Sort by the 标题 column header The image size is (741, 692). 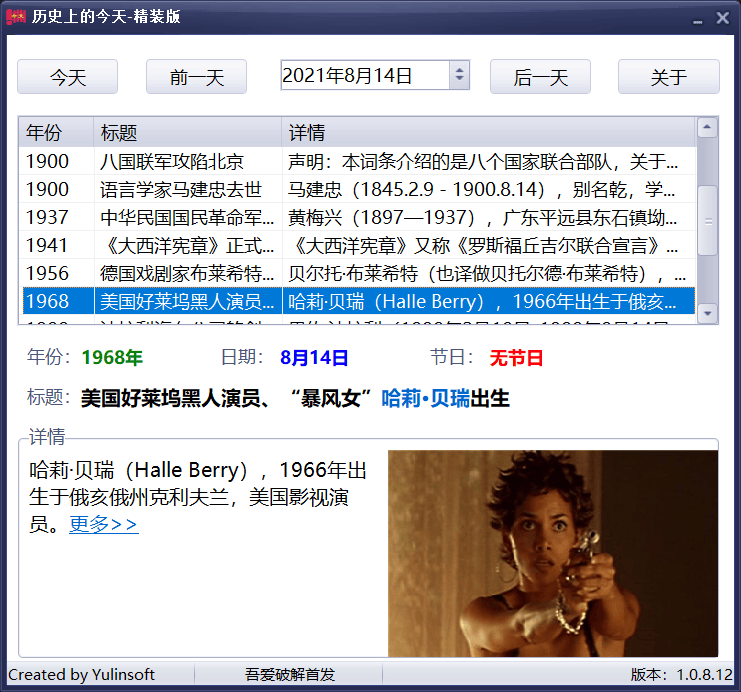coord(187,133)
